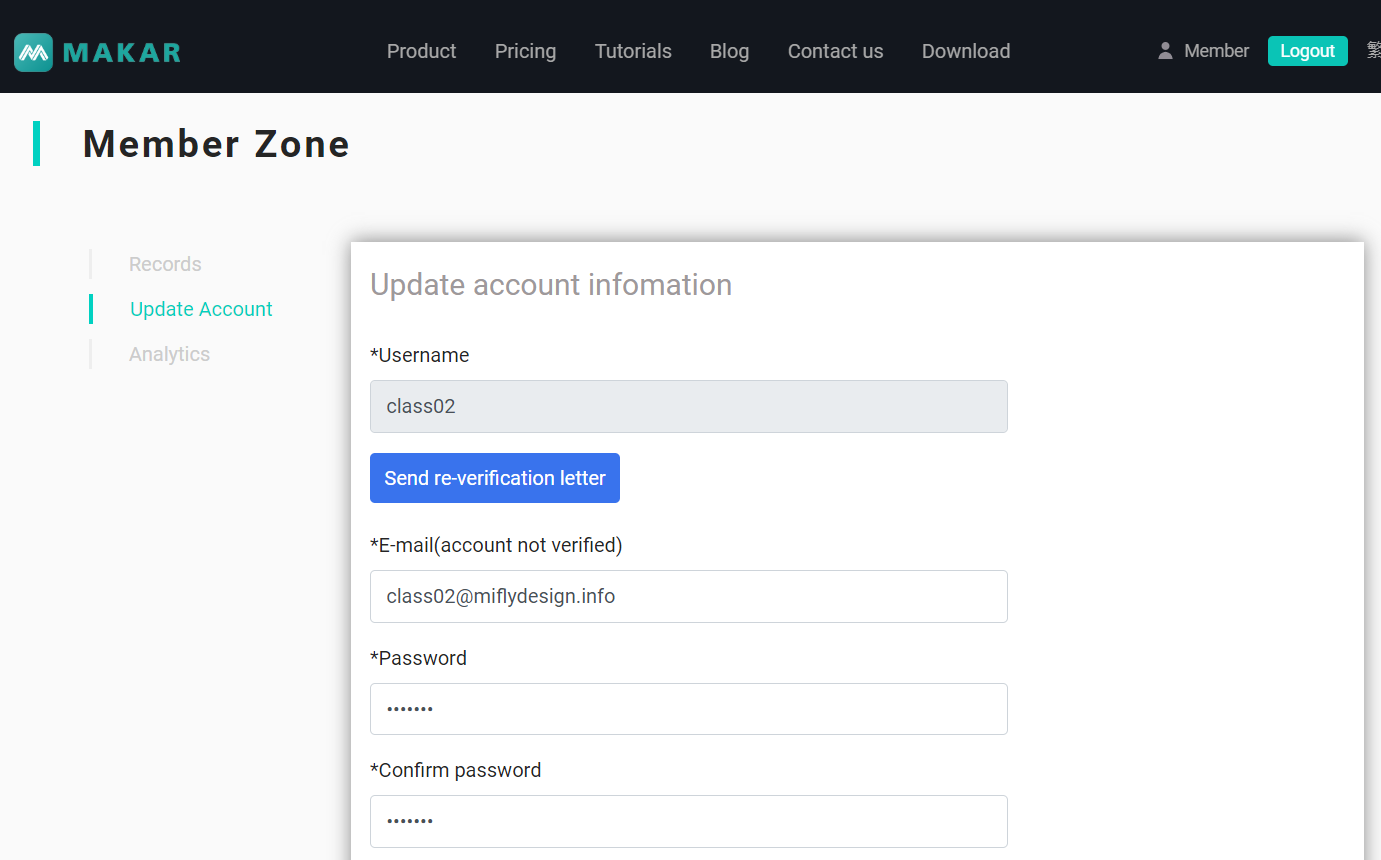Screen dimensions: 1381x860
Task: Click the Member link text
Action: (1216, 51)
